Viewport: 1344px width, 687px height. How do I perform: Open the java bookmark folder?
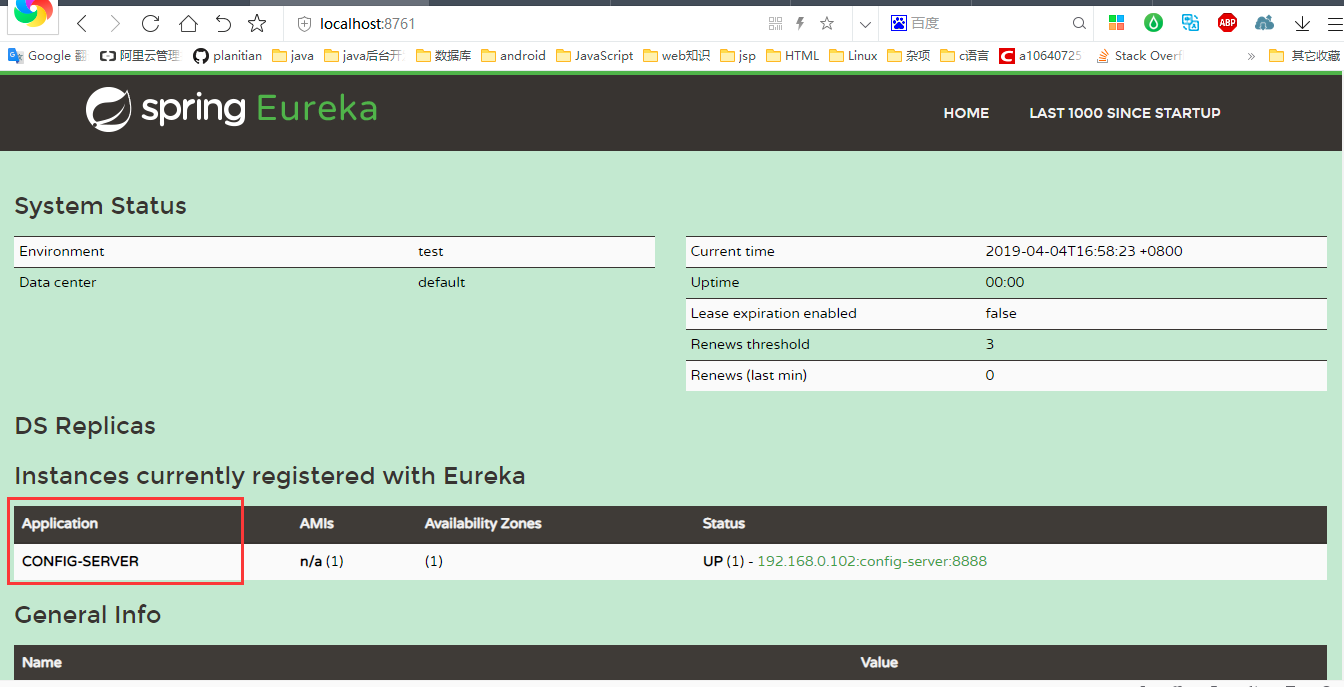293,56
